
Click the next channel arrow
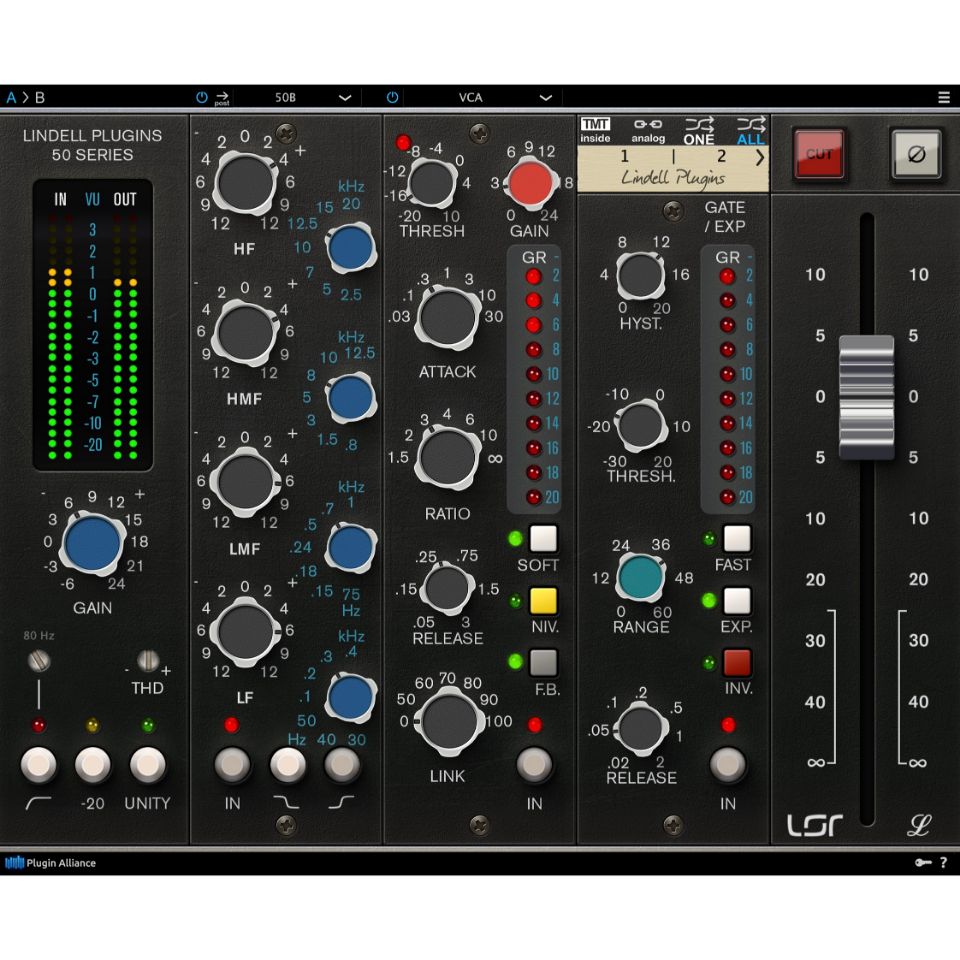(760, 158)
